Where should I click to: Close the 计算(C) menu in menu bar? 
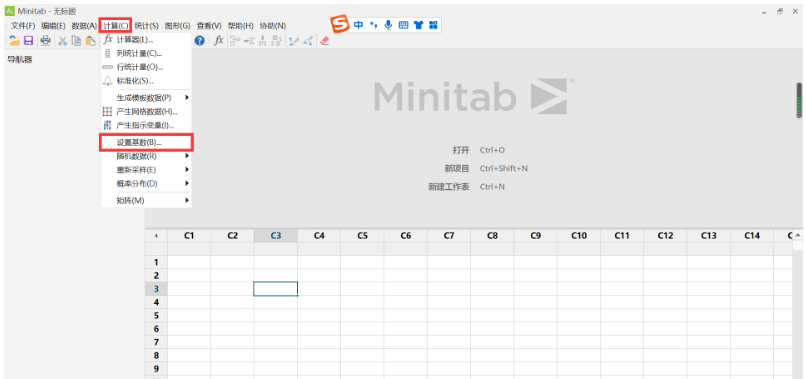tap(115, 25)
